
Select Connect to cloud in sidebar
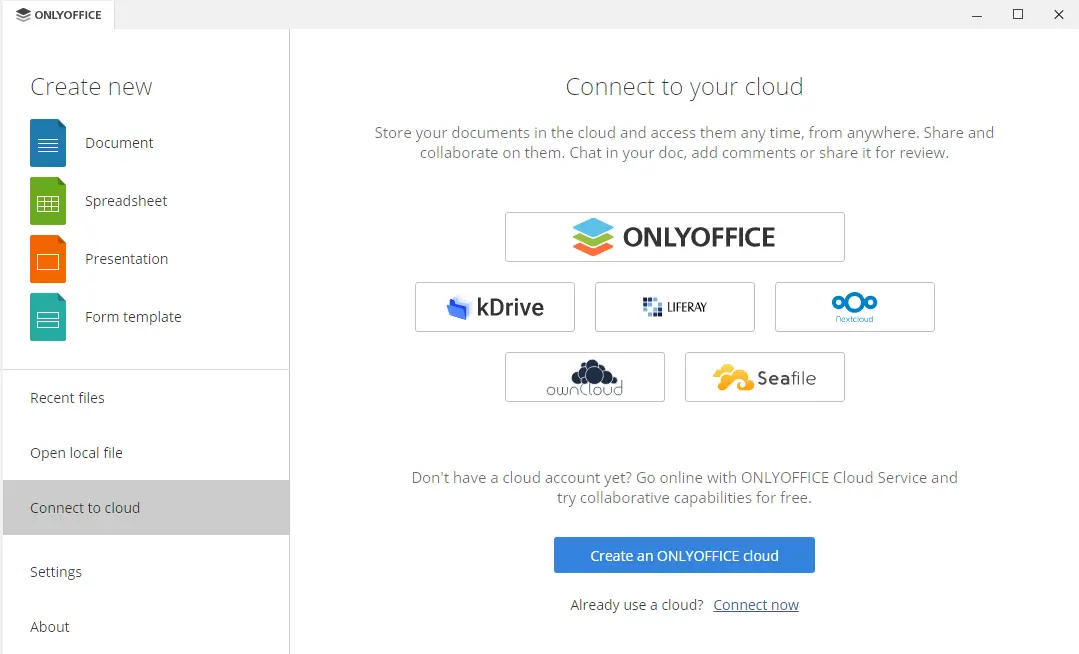tap(85, 508)
